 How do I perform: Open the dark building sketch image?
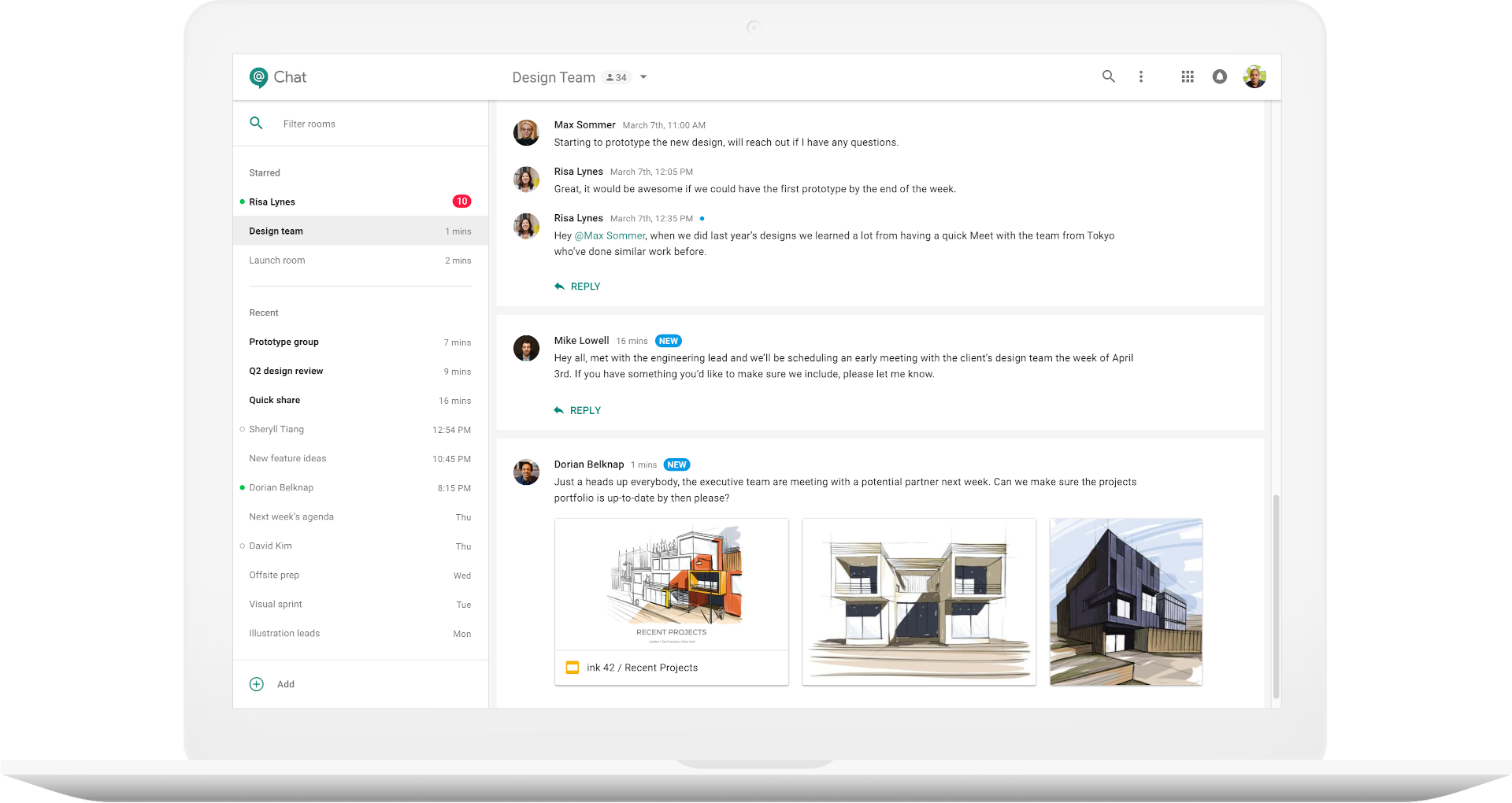point(1126,601)
